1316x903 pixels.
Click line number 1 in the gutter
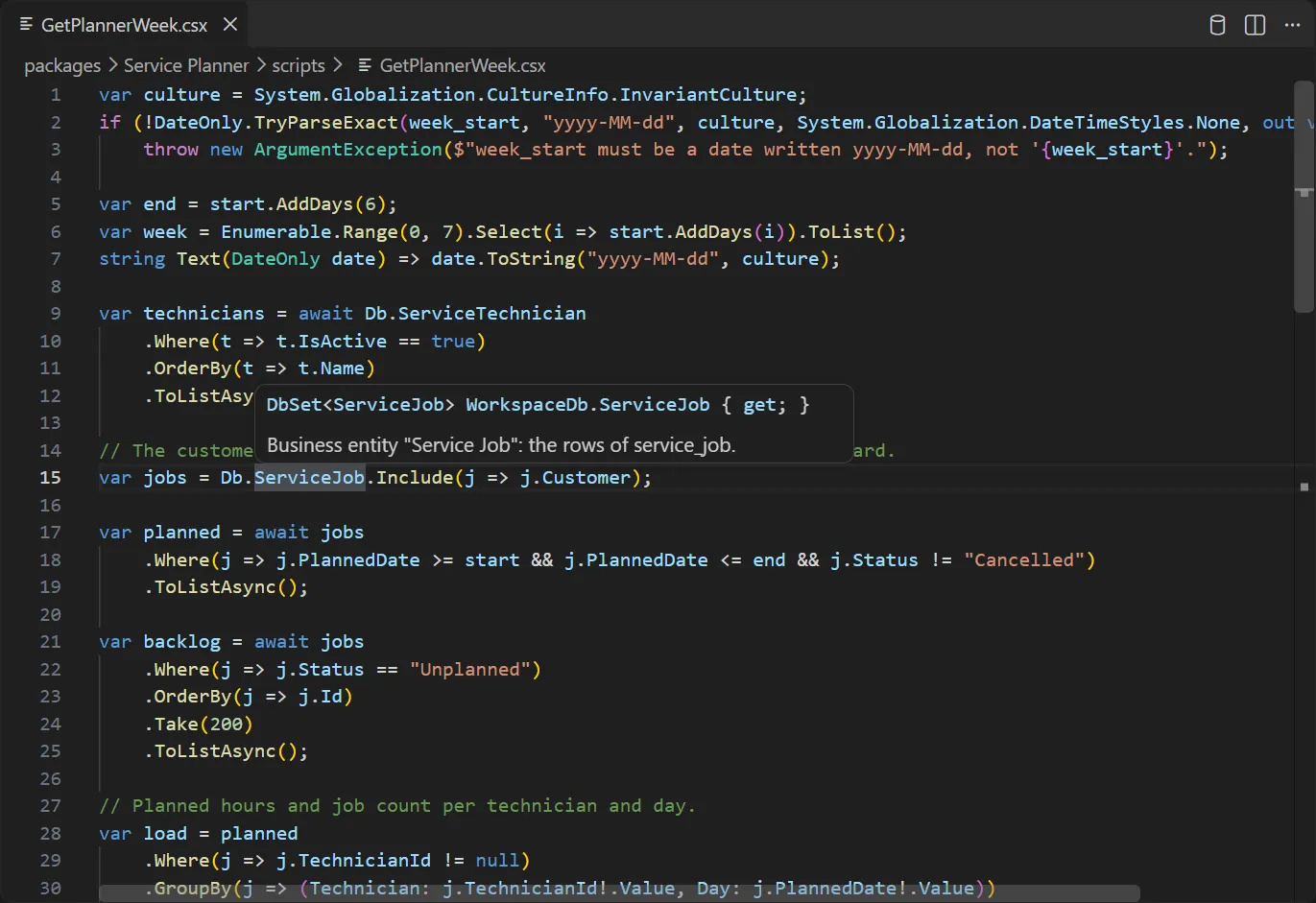(x=56, y=95)
